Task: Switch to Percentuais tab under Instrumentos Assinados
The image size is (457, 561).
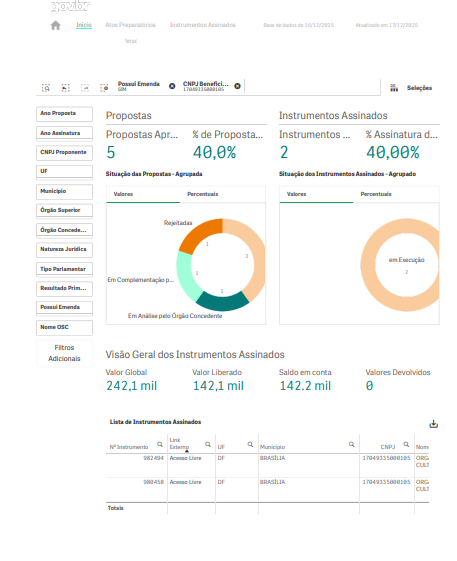Action: 376,194
